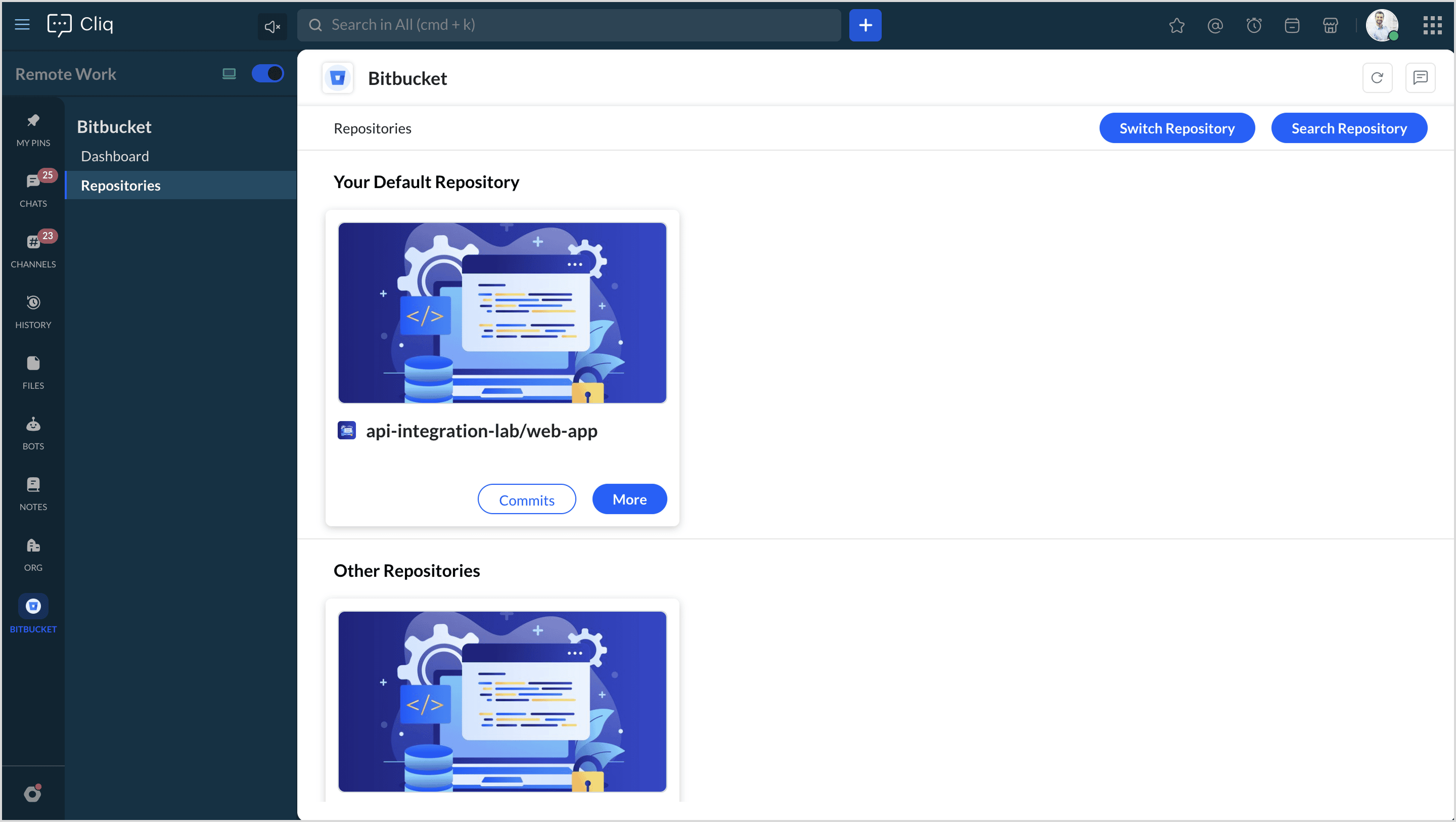Open the apps grid launcher
This screenshot has height=822, width=1456.
pos(1432,25)
